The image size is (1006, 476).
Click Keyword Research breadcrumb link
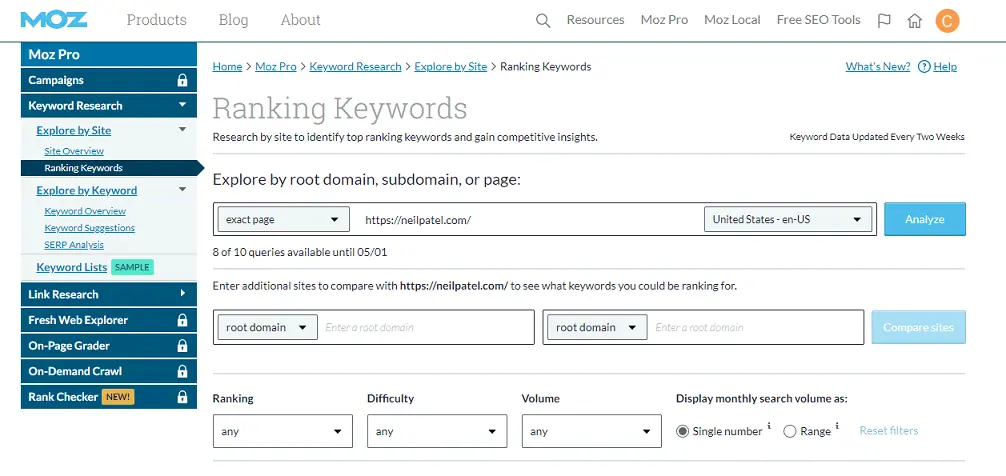pyautogui.click(x=355, y=67)
